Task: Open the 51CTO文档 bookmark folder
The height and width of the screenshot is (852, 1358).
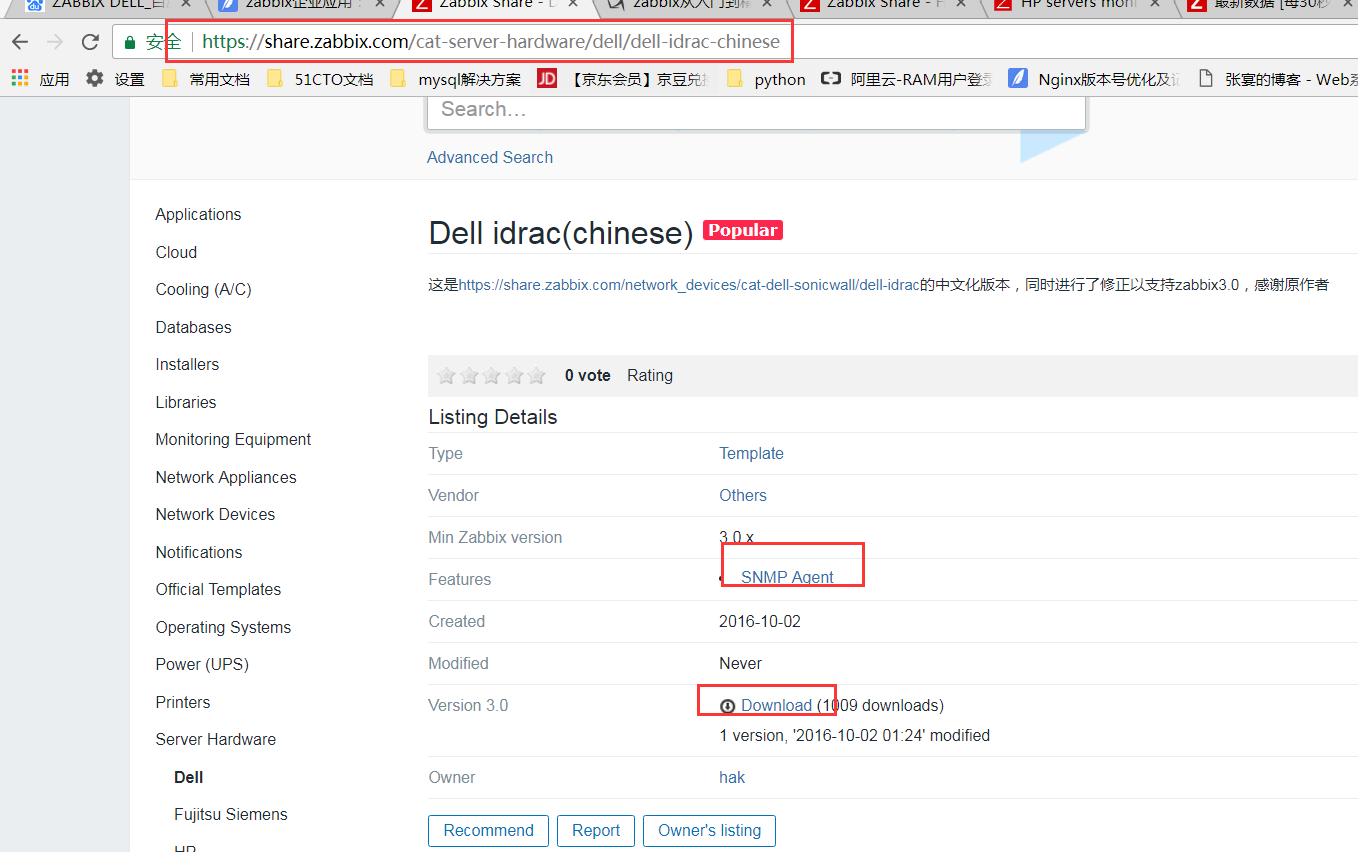Action: tap(320, 79)
